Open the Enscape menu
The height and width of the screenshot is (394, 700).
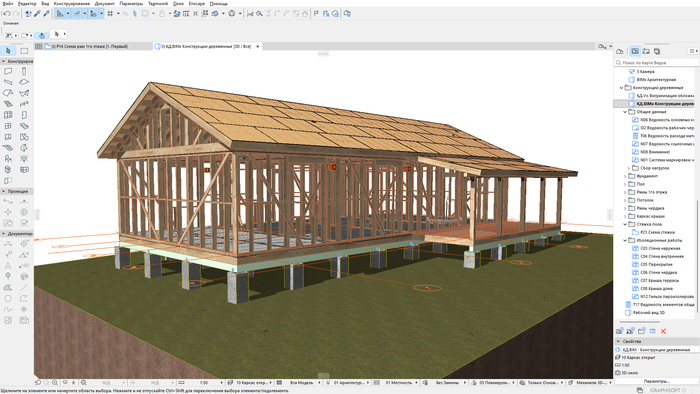pyautogui.click(x=197, y=4)
